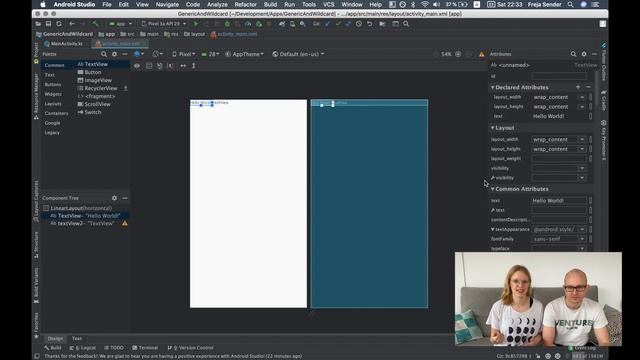This screenshot has height=360, width=640.
Task: Select RecyclerView in the palette list
Action: [x=98, y=88]
